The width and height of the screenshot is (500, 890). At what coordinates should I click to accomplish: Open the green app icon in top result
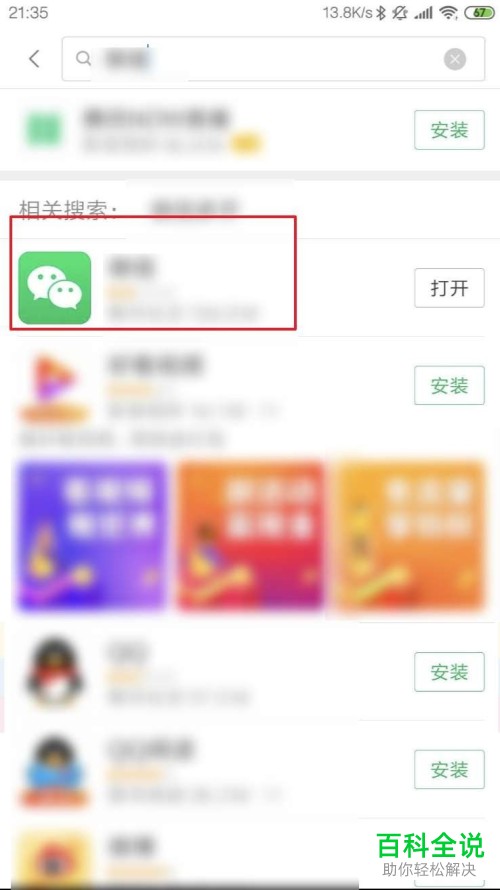43,129
